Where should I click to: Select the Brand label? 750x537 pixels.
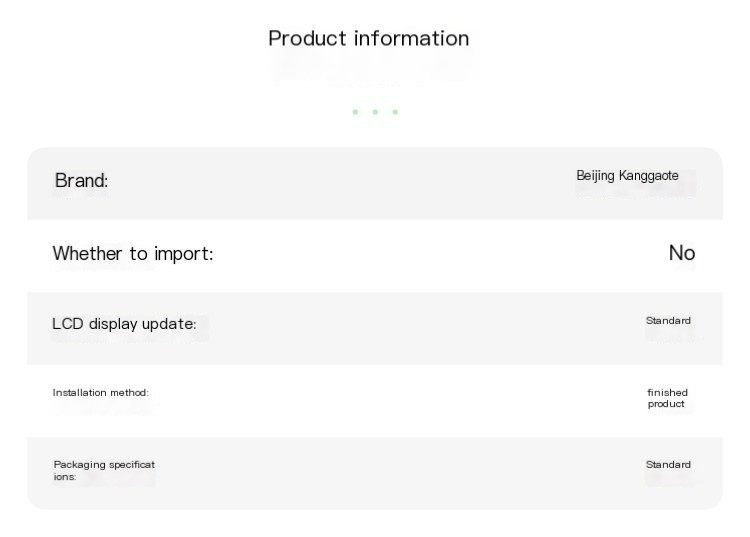point(82,181)
